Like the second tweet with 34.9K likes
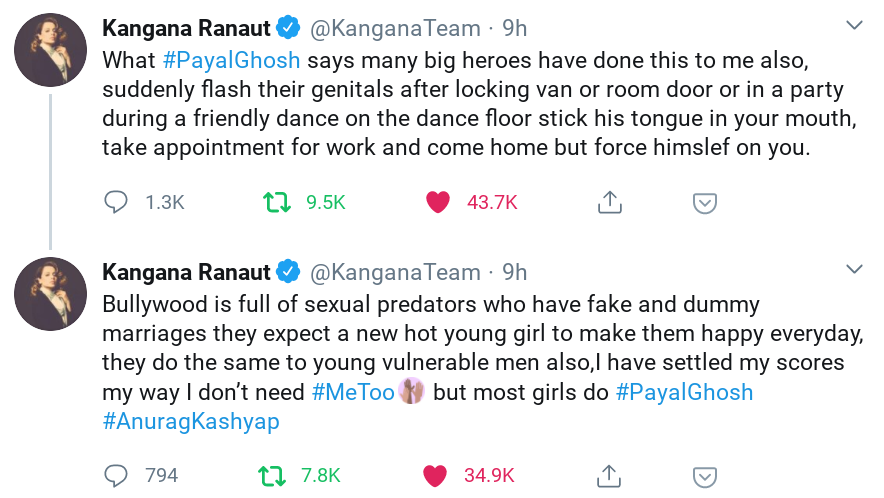This screenshot has width=884, height=498. tap(434, 475)
